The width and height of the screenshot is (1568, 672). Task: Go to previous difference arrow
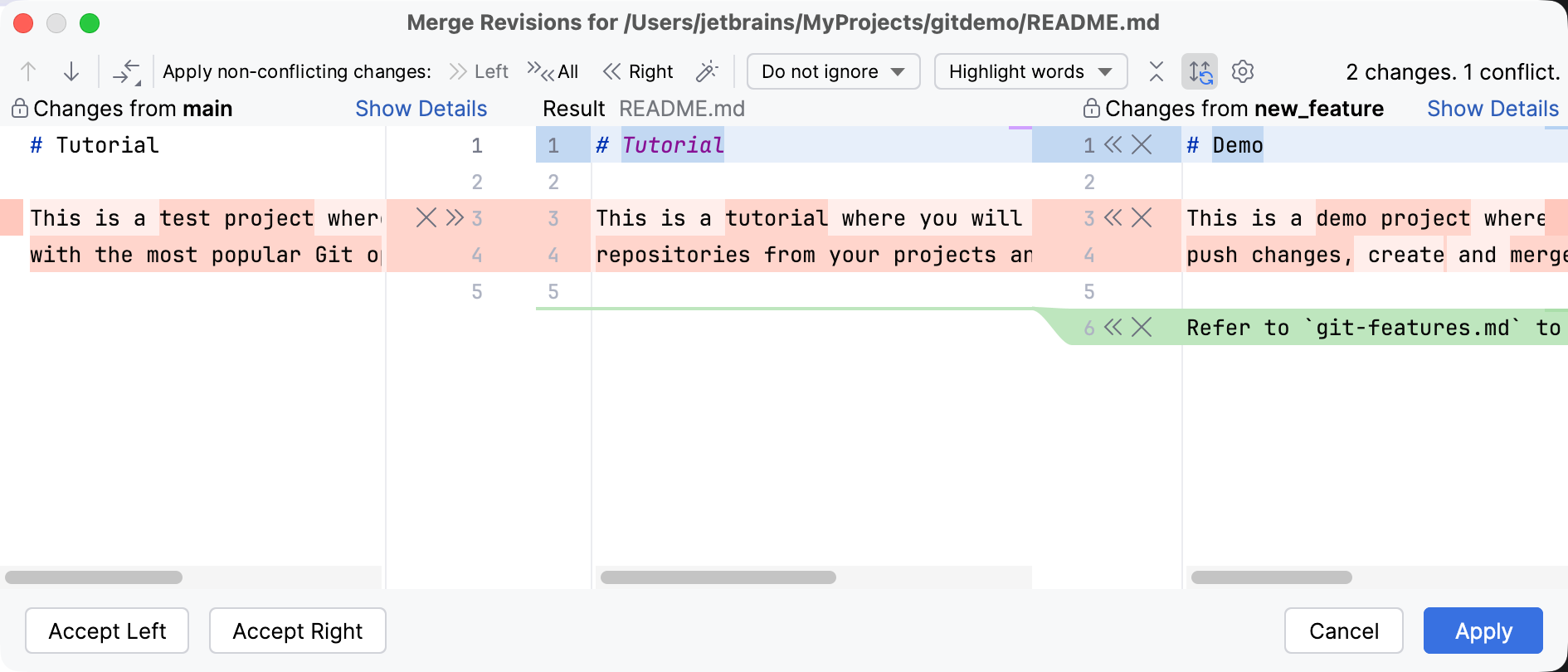28,72
